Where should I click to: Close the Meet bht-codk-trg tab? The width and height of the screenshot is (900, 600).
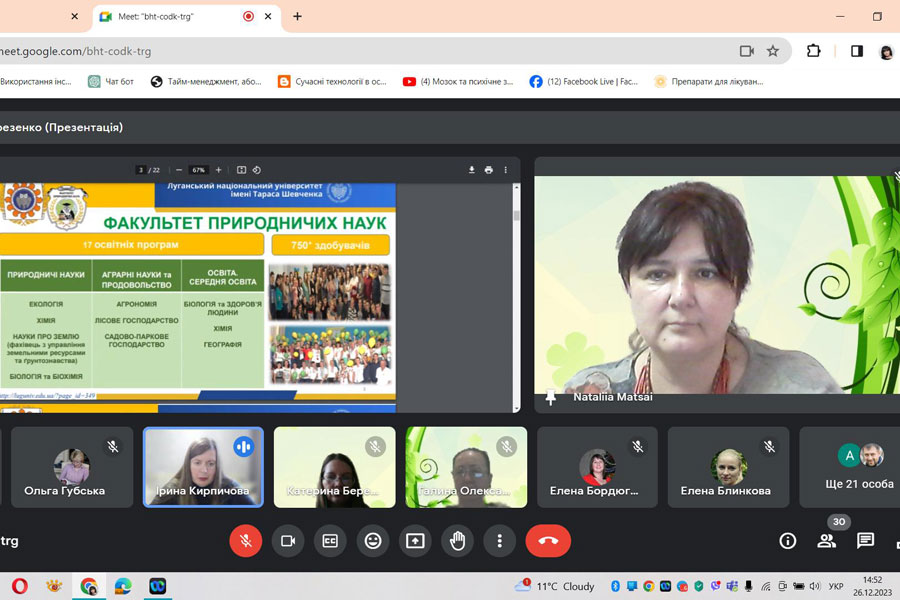(x=268, y=17)
